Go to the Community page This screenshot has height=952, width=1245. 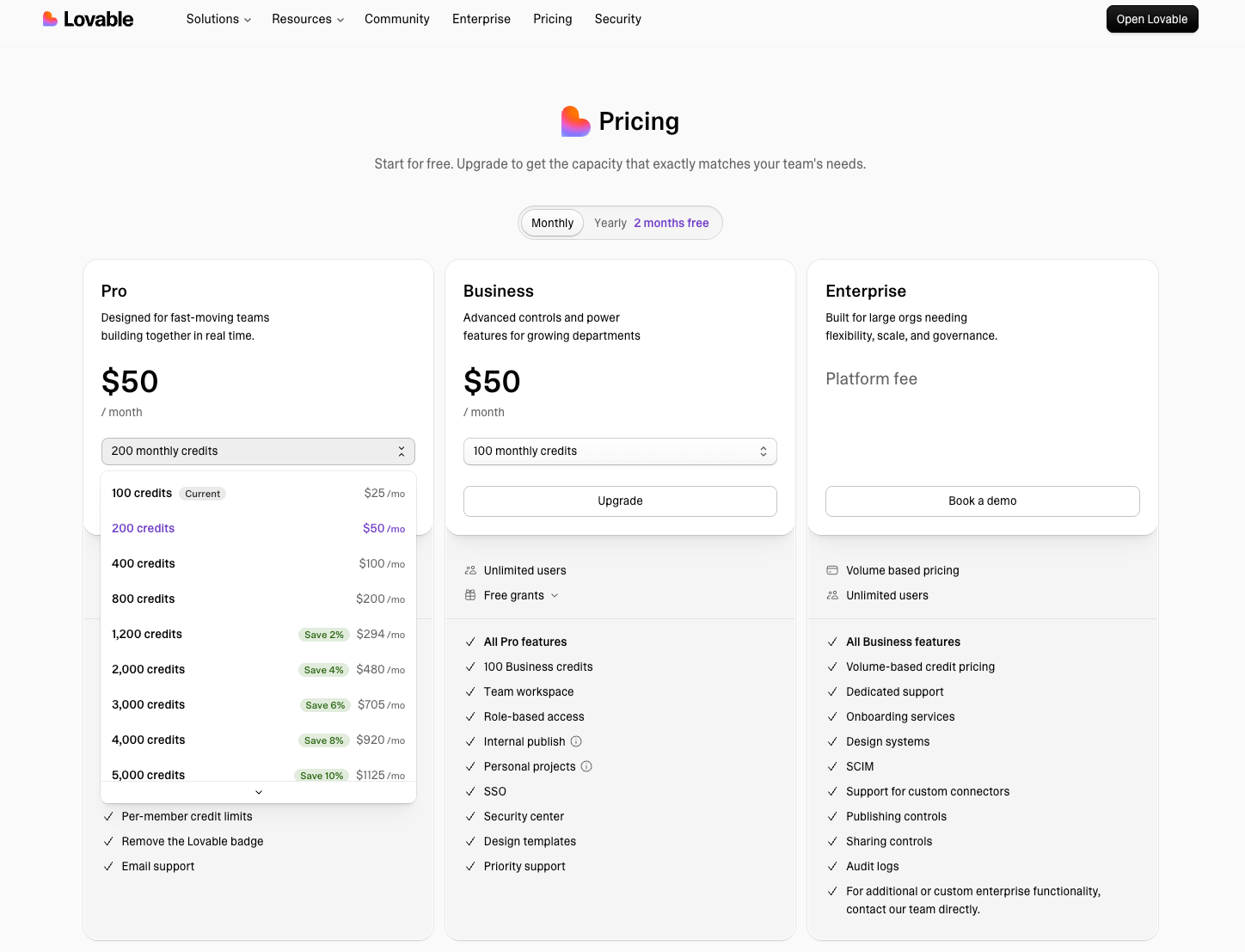coord(397,19)
